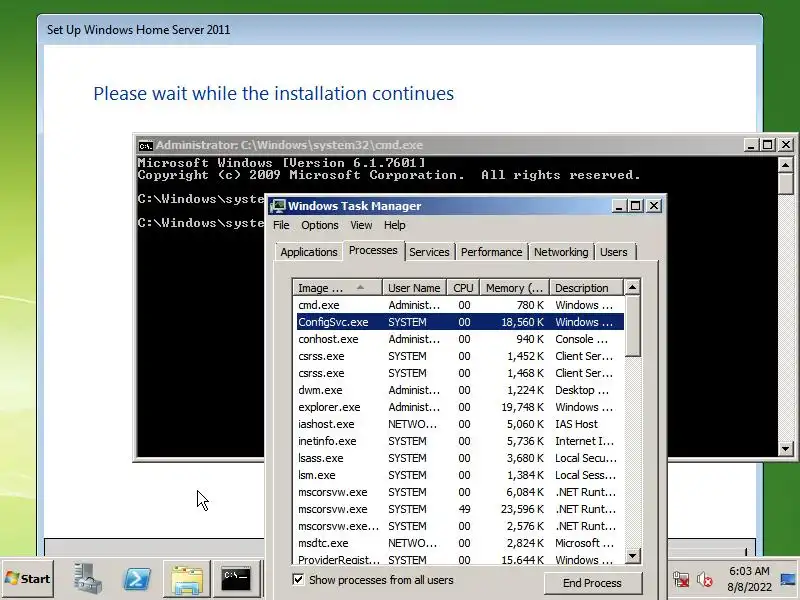Show desktop via tray corner icon
Viewport: 800px width, 600px height.
(x=788, y=580)
